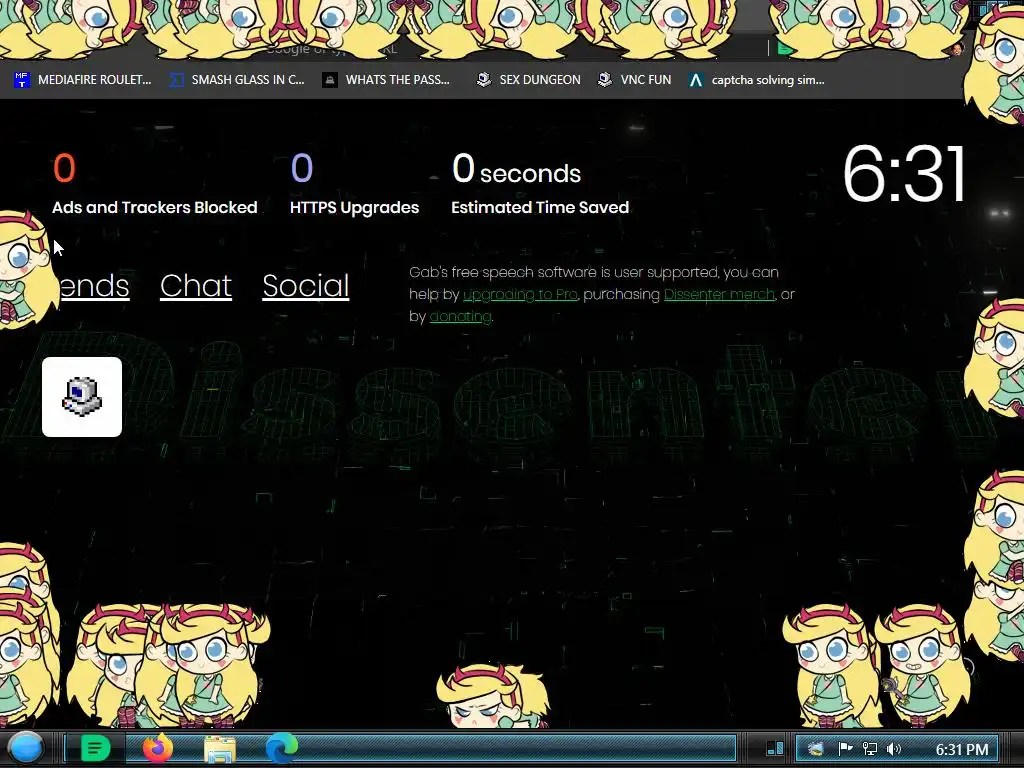Click the HTTPS Upgrades counter
The width and height of the screenshot is (1024, 768).
click(355, 184)
